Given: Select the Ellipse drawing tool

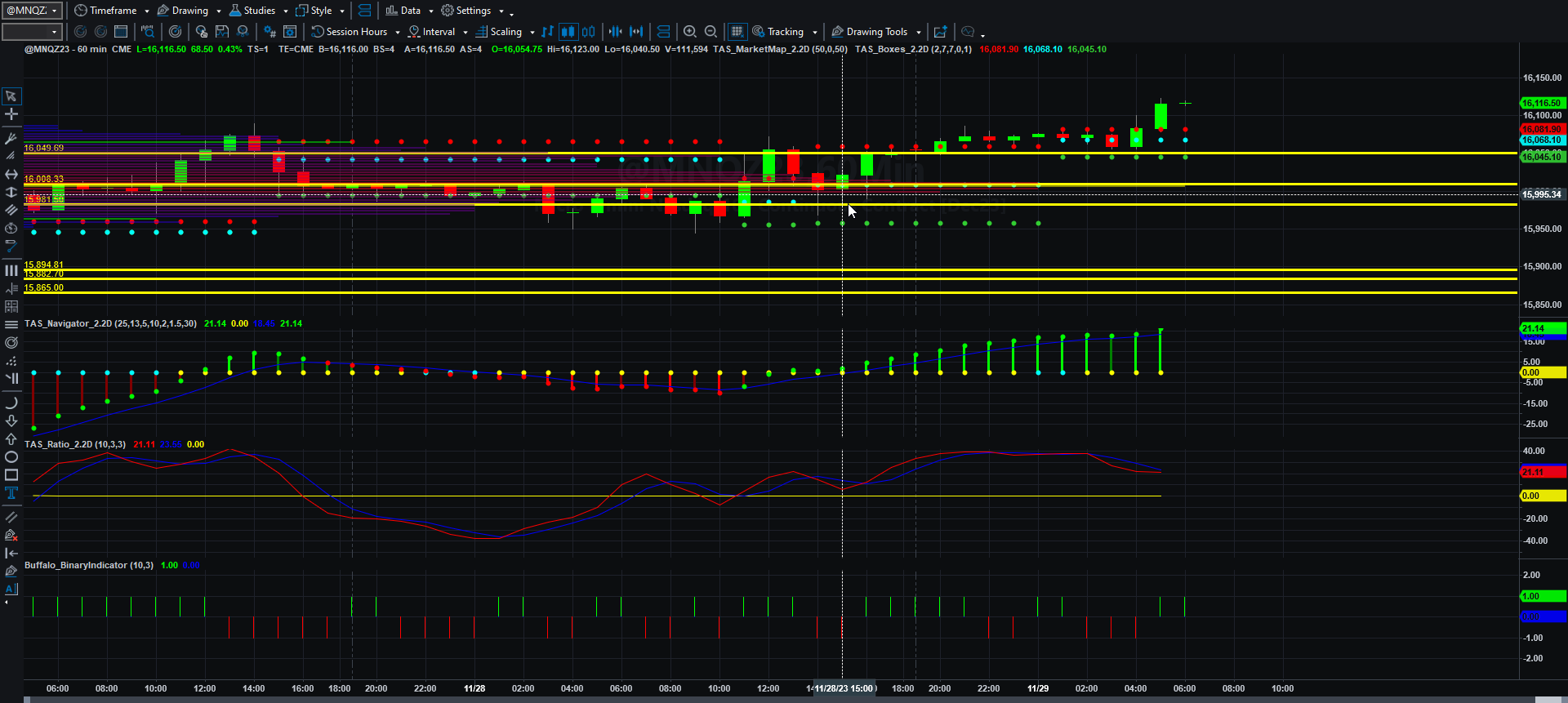Looking at the screenshot, I should [x=11, y=457].
